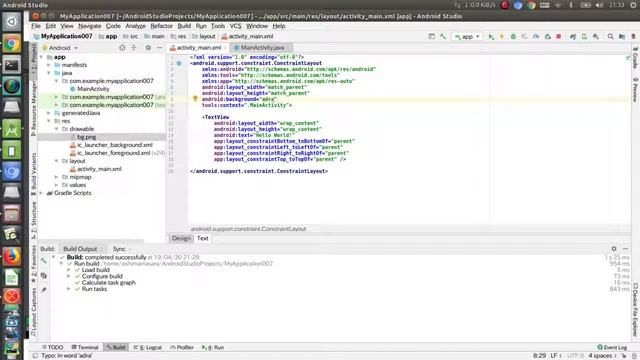Open the Run tool window button
The image size is (640, 360).
(213, 347)
